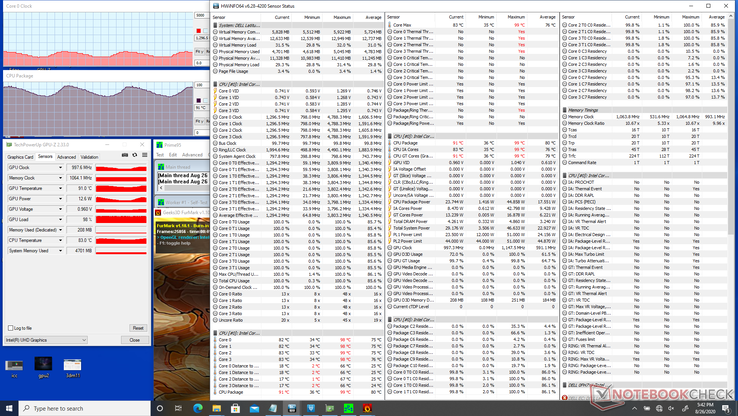Click the Type here to search box
This screenshot has width=738, height=416.
(x=85, y=408)
